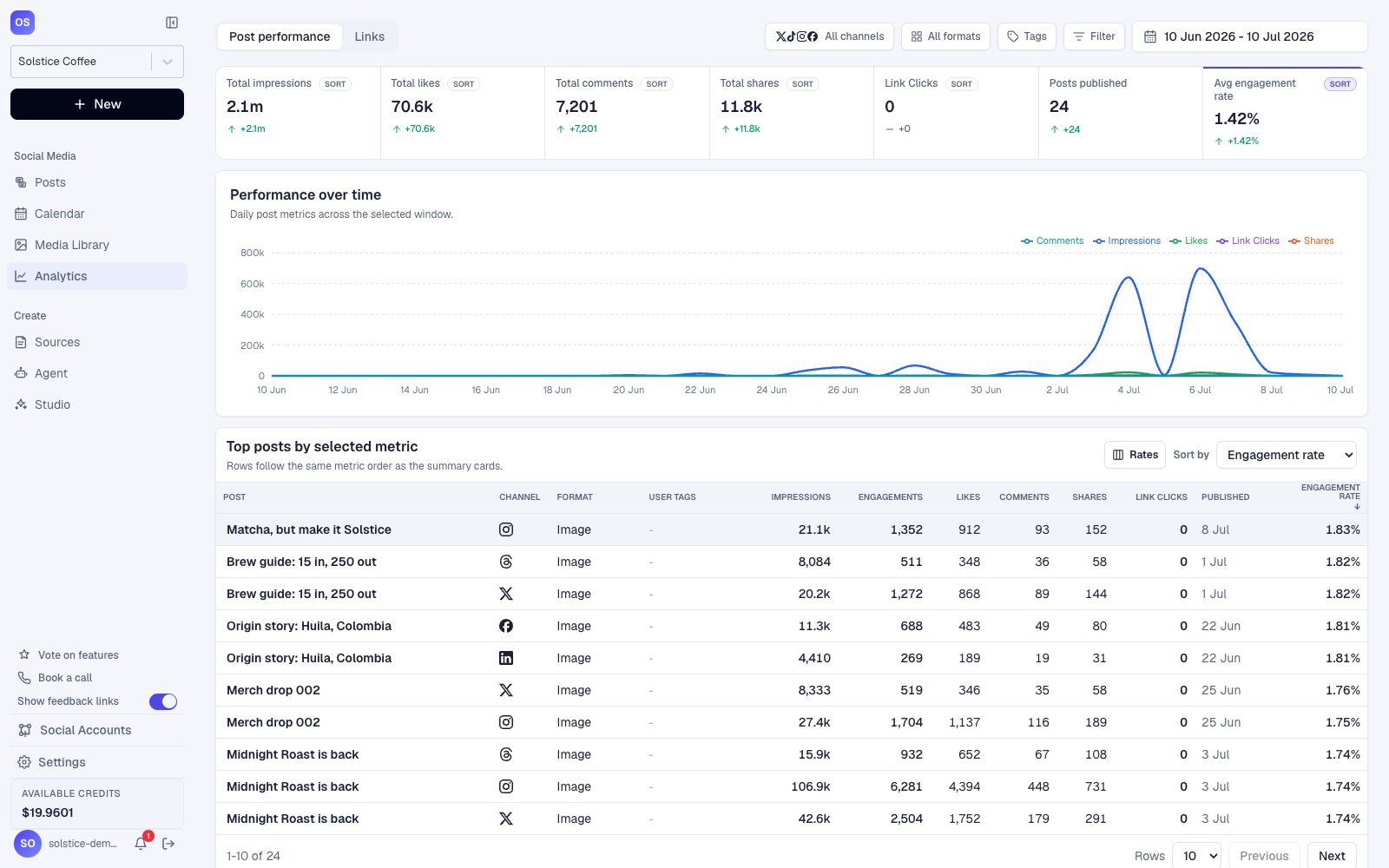The height and width of the screenshot is (868, 1389).
Task: Switch to Post performance tab
Action: 280,36
